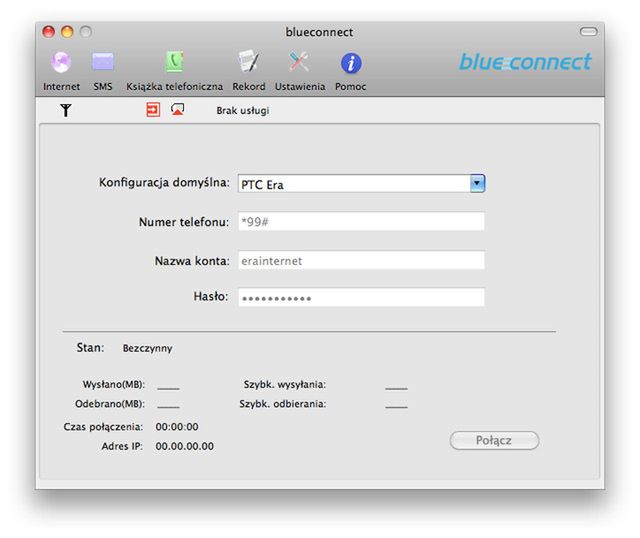Image resolution: width=640 pixels, height=538 pixels.
Task: Click the Nazwa konta field
Action: pyautogui.click(x=361, y=260)
